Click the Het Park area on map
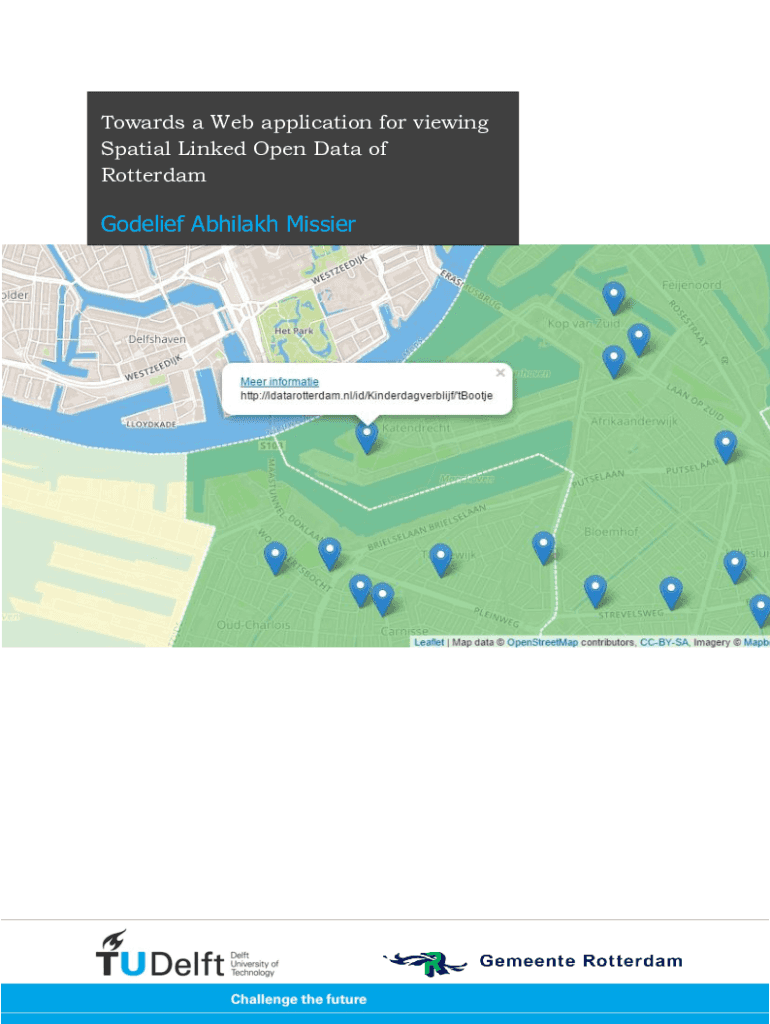The width and height of the screenshot is (770, 1024). point(295,330)
